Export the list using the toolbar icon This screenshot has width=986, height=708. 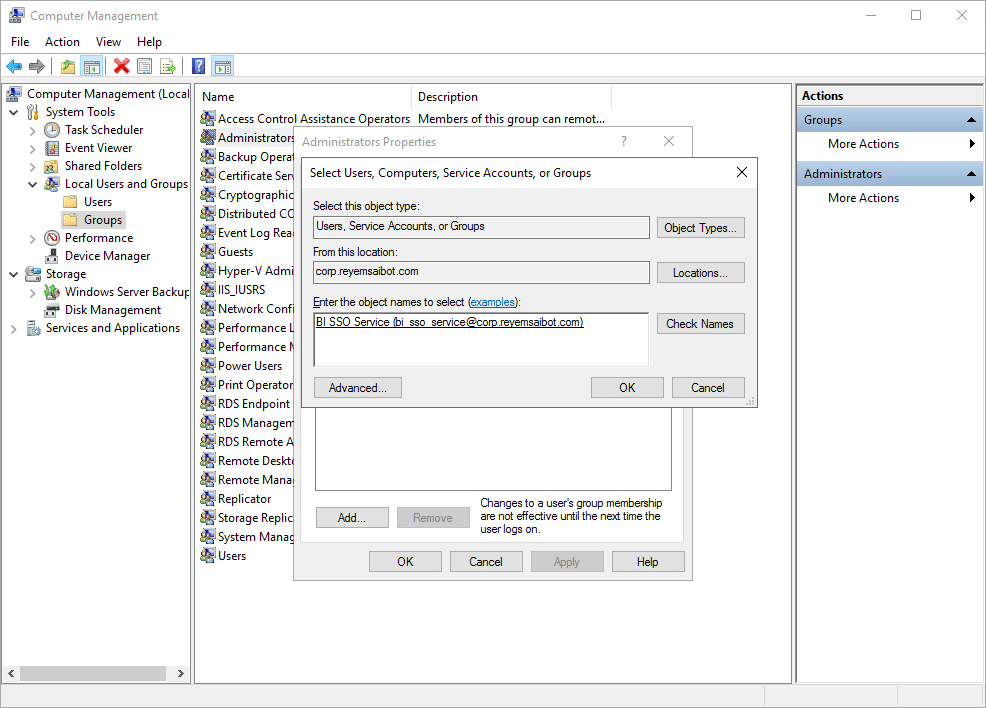click(168, 66)
